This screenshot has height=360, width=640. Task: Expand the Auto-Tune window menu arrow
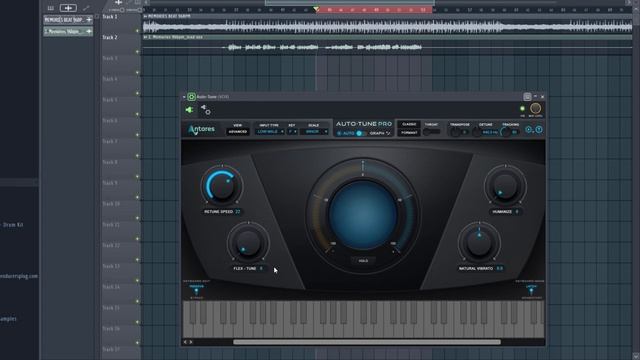(x=184, y=97)
